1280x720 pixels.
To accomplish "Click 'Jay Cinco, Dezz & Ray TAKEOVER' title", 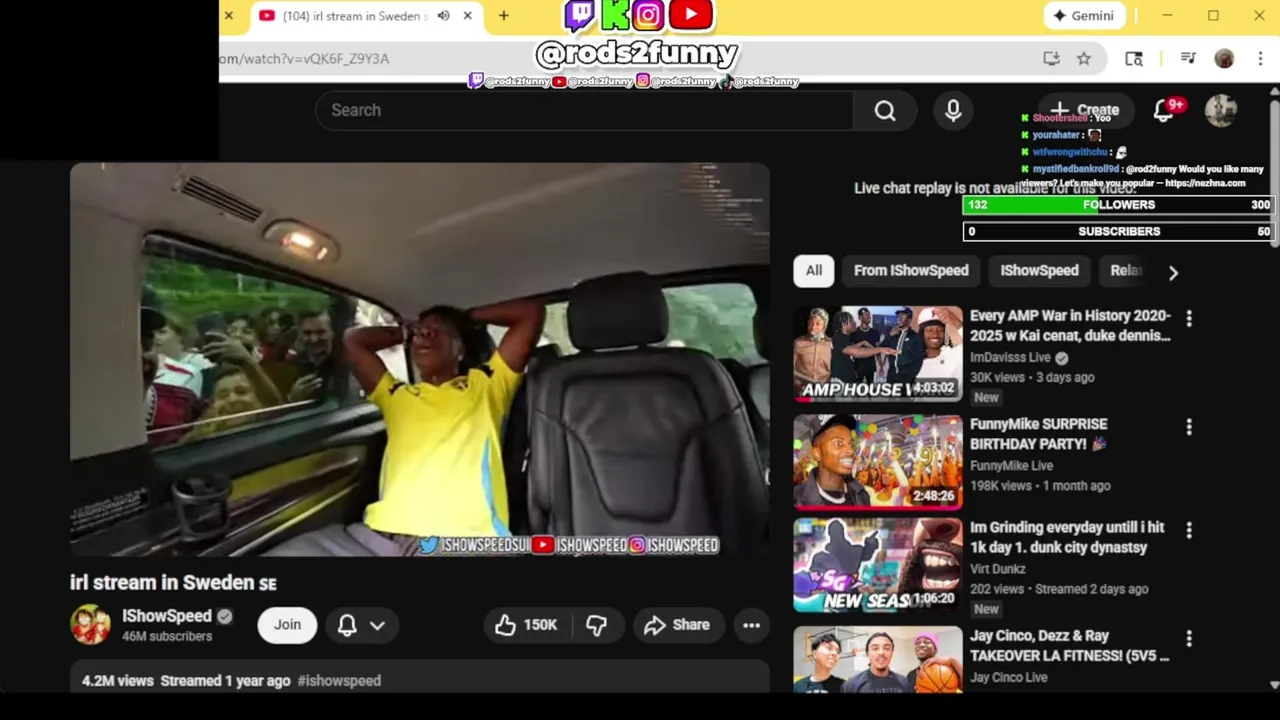I will [1069, 645].
